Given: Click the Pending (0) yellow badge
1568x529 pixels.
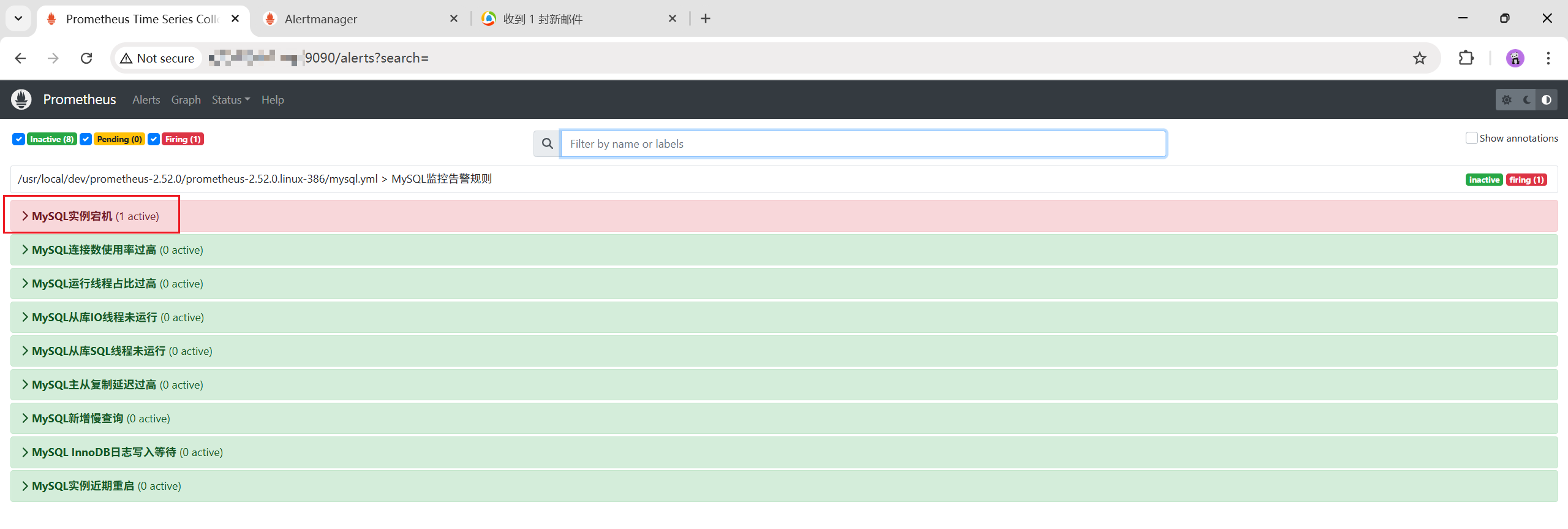Looking at the screenshot, I should 119,139.
